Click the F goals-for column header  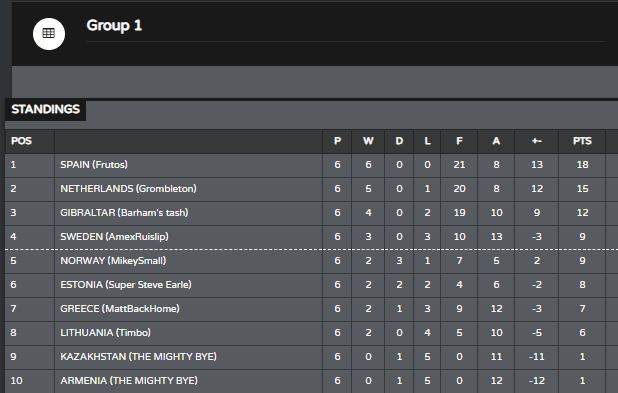(459, 141)
